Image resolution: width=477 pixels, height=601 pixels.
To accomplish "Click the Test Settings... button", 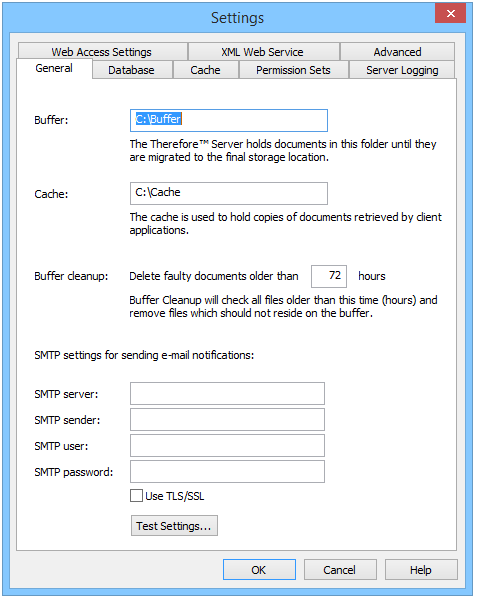I will [174, 525].
